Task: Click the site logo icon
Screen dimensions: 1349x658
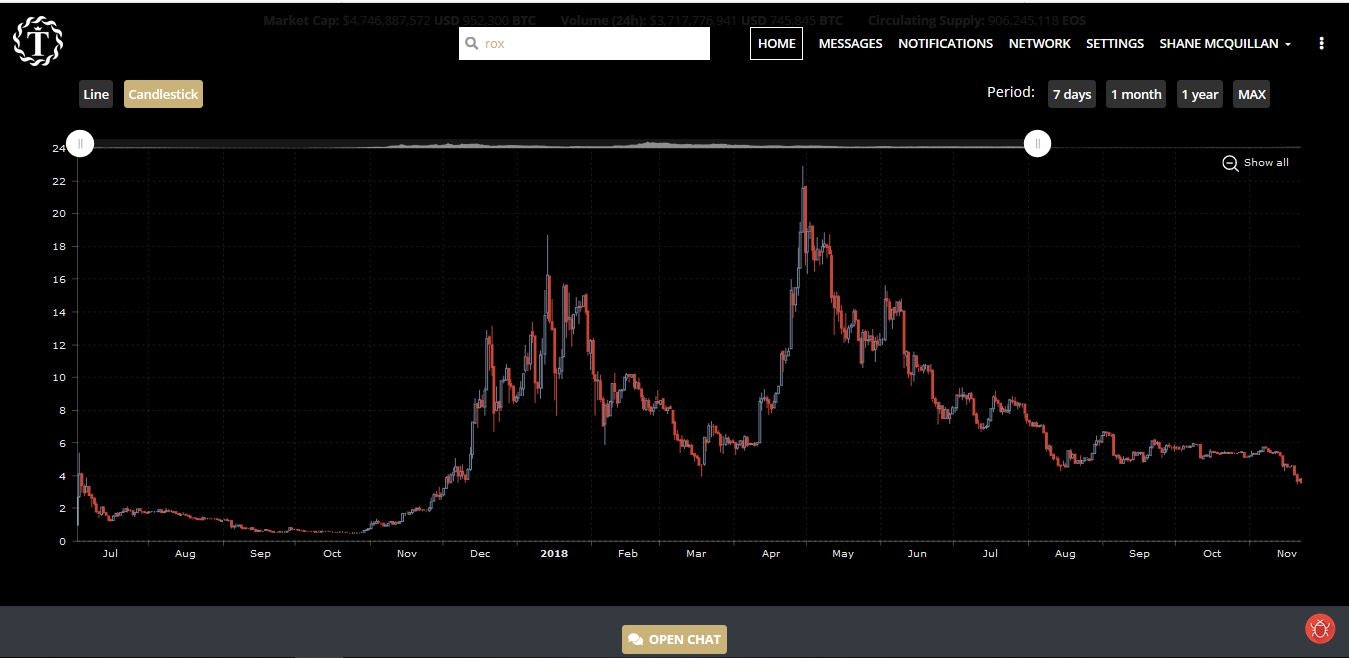Action: tap(37, 41)
